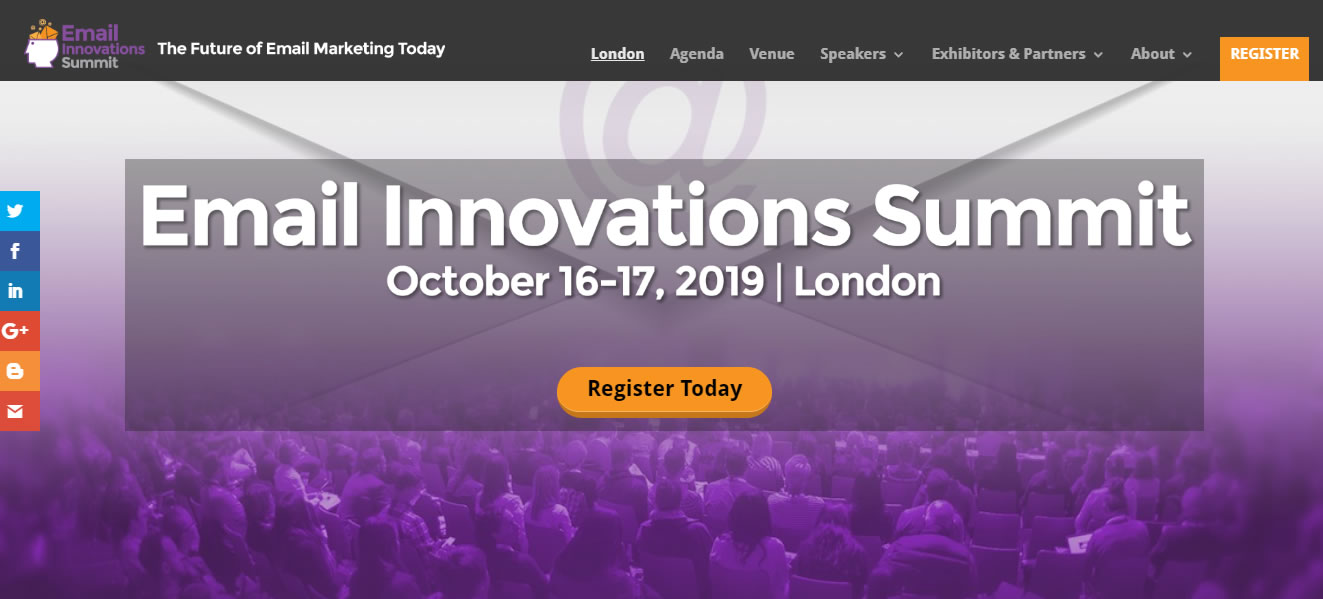Open the Venue navigation item
The height and width of the screenshot is (599, 1323).
[771, 54]
